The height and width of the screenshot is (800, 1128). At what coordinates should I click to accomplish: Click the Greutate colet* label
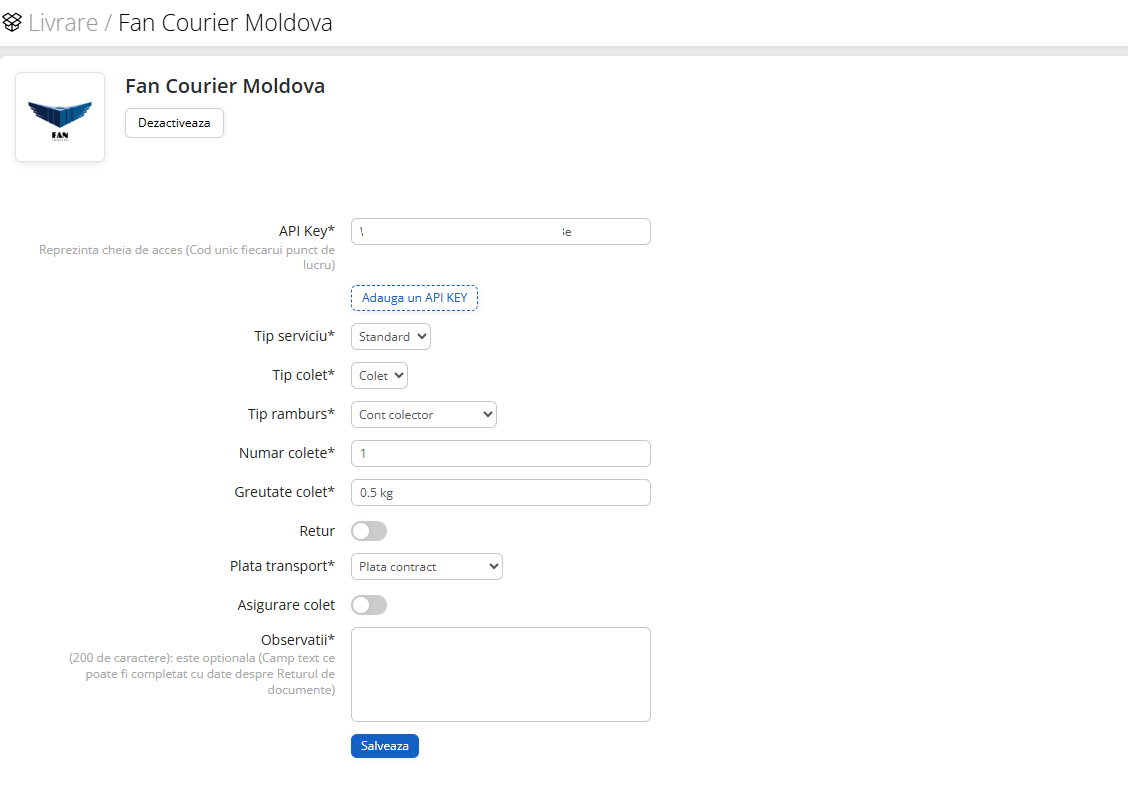[x=284, y=492]
